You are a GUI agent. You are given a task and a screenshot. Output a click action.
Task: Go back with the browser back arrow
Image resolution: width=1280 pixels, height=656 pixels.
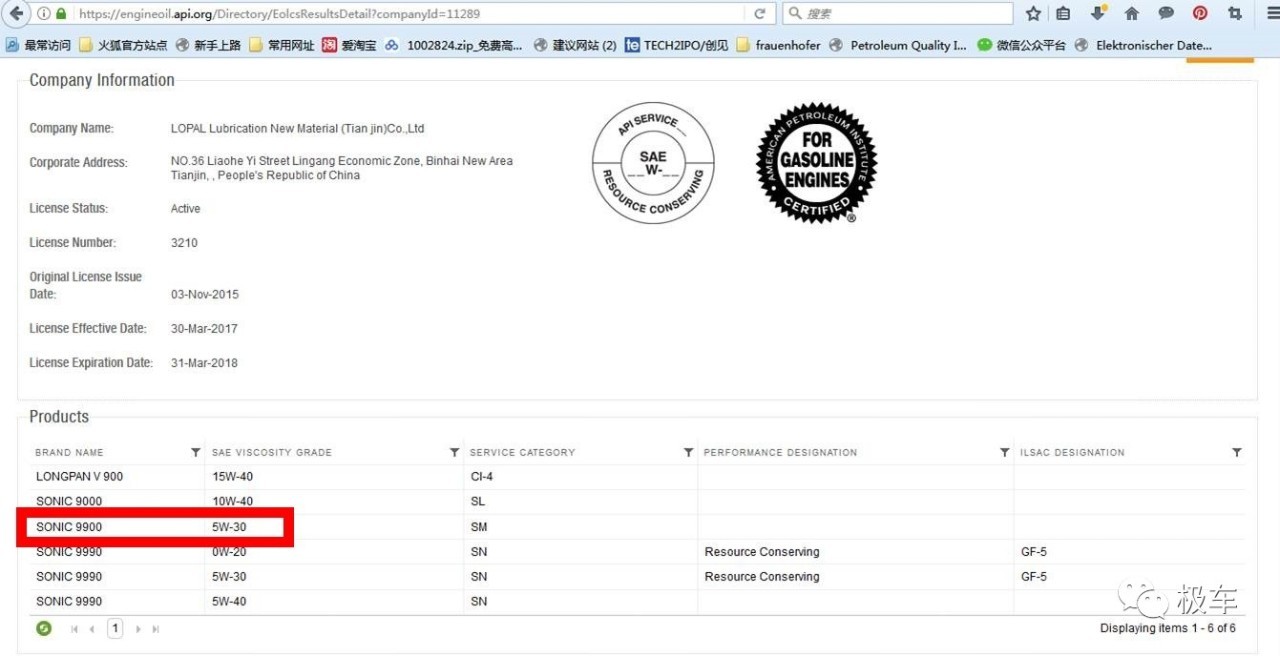[x=16, y=13]
